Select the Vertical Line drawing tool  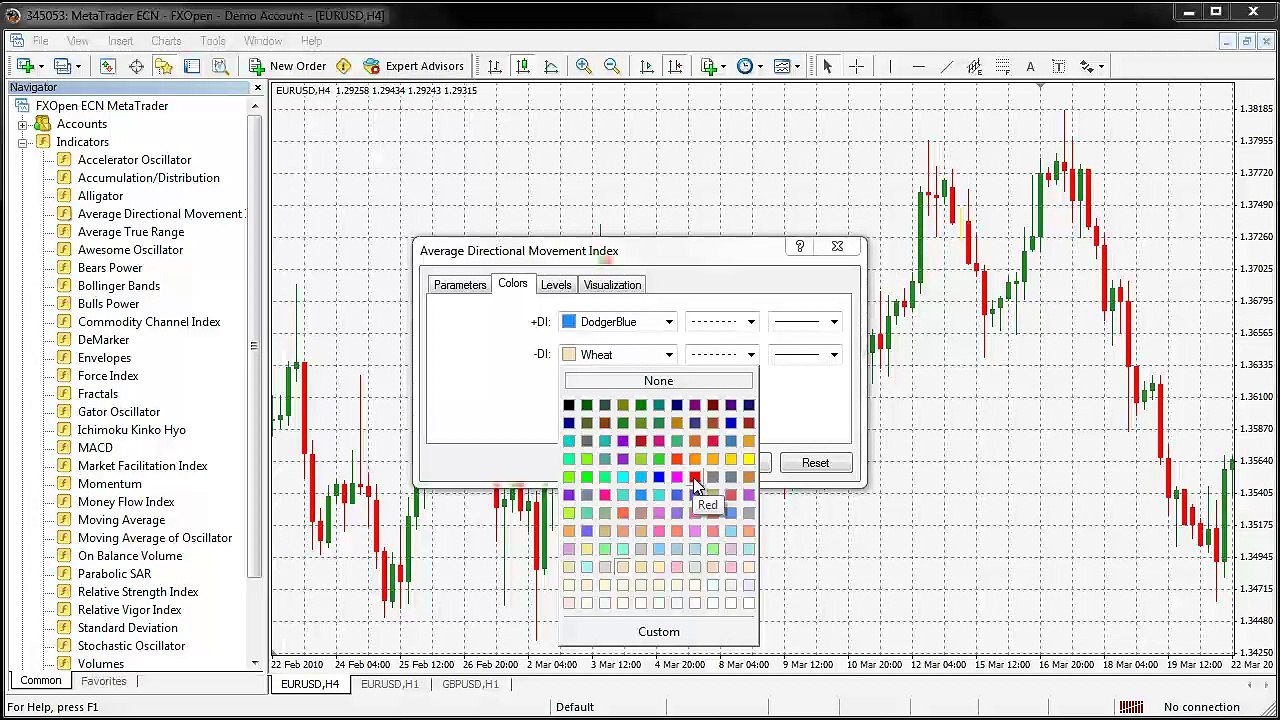889,66
